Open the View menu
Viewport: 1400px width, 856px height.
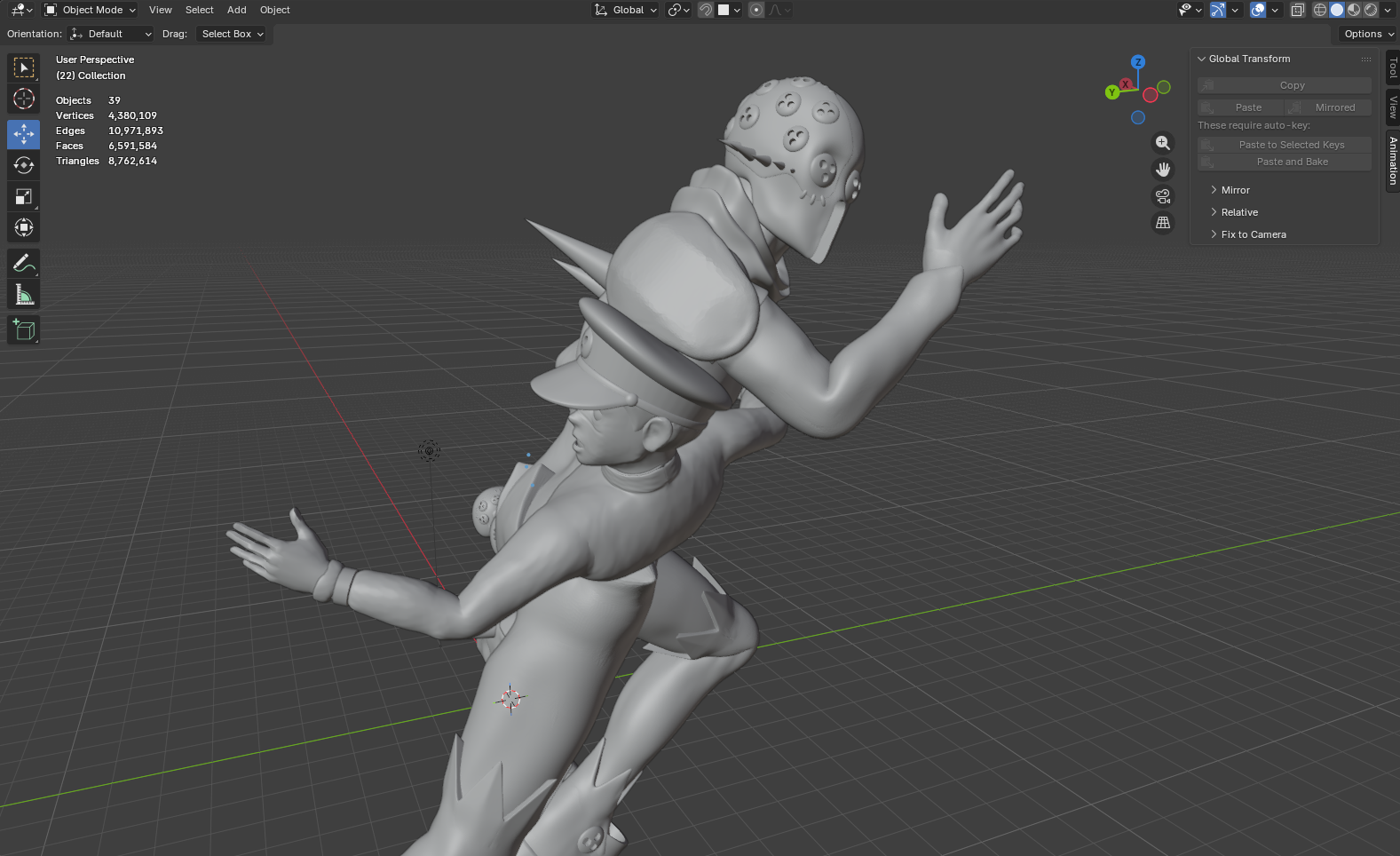coord(161,10)
